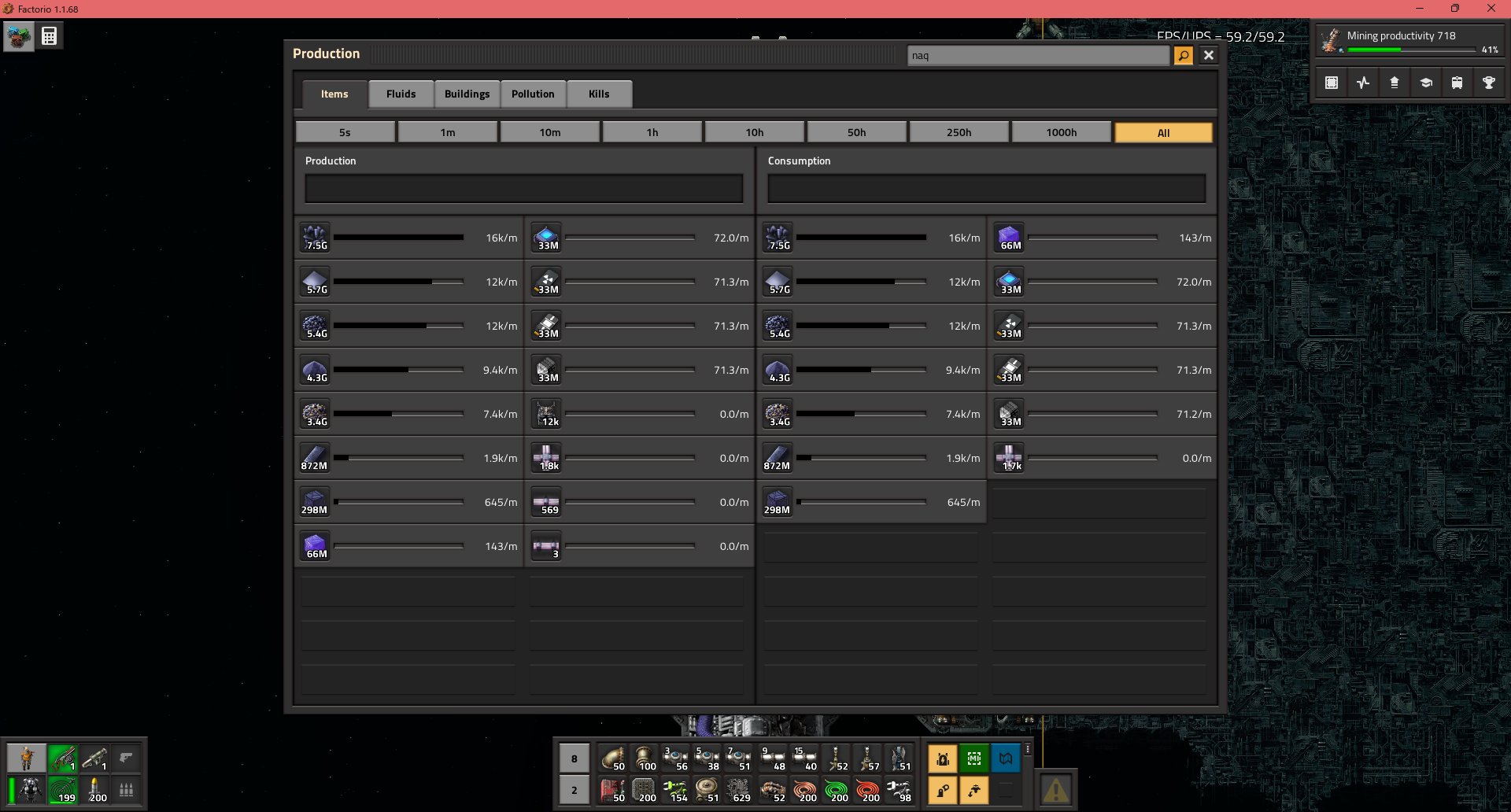1511x812 pixels.
Task: Select production purple cube item 66M
Action: click(315, 546)
